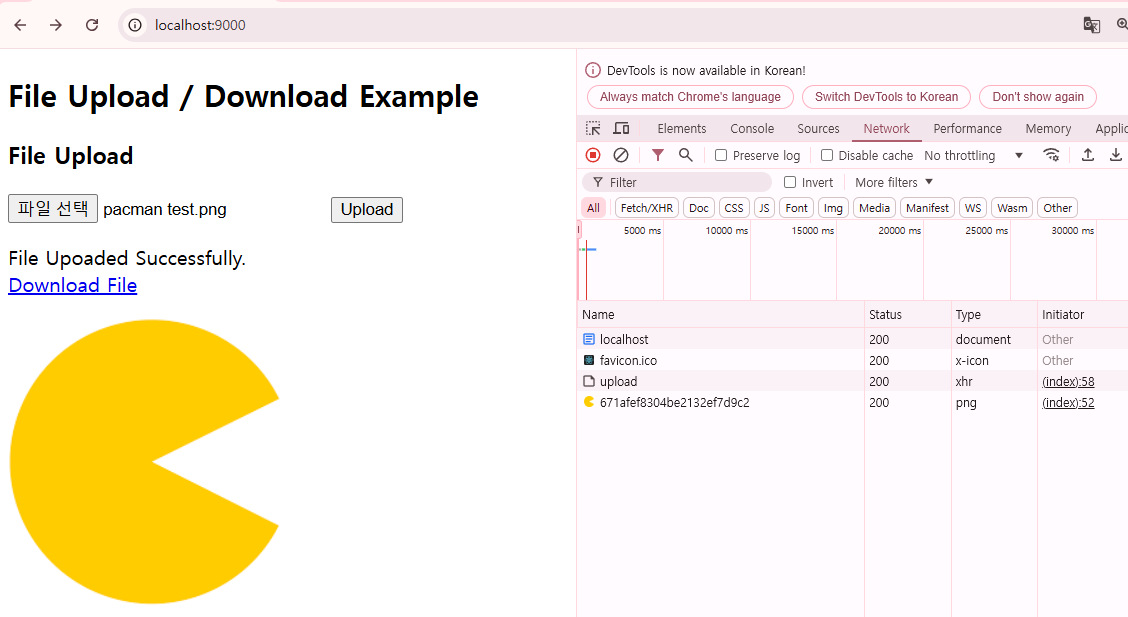Viewport: 1128px width, 617px height.
Task: Click the DevTools info notice icon
Action: click(593, 70)
